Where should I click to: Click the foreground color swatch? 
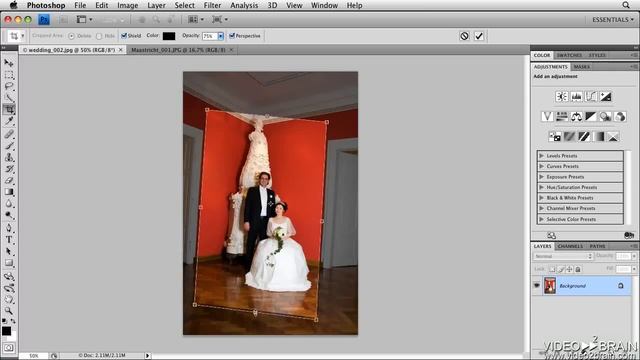[x=6, y=331]
